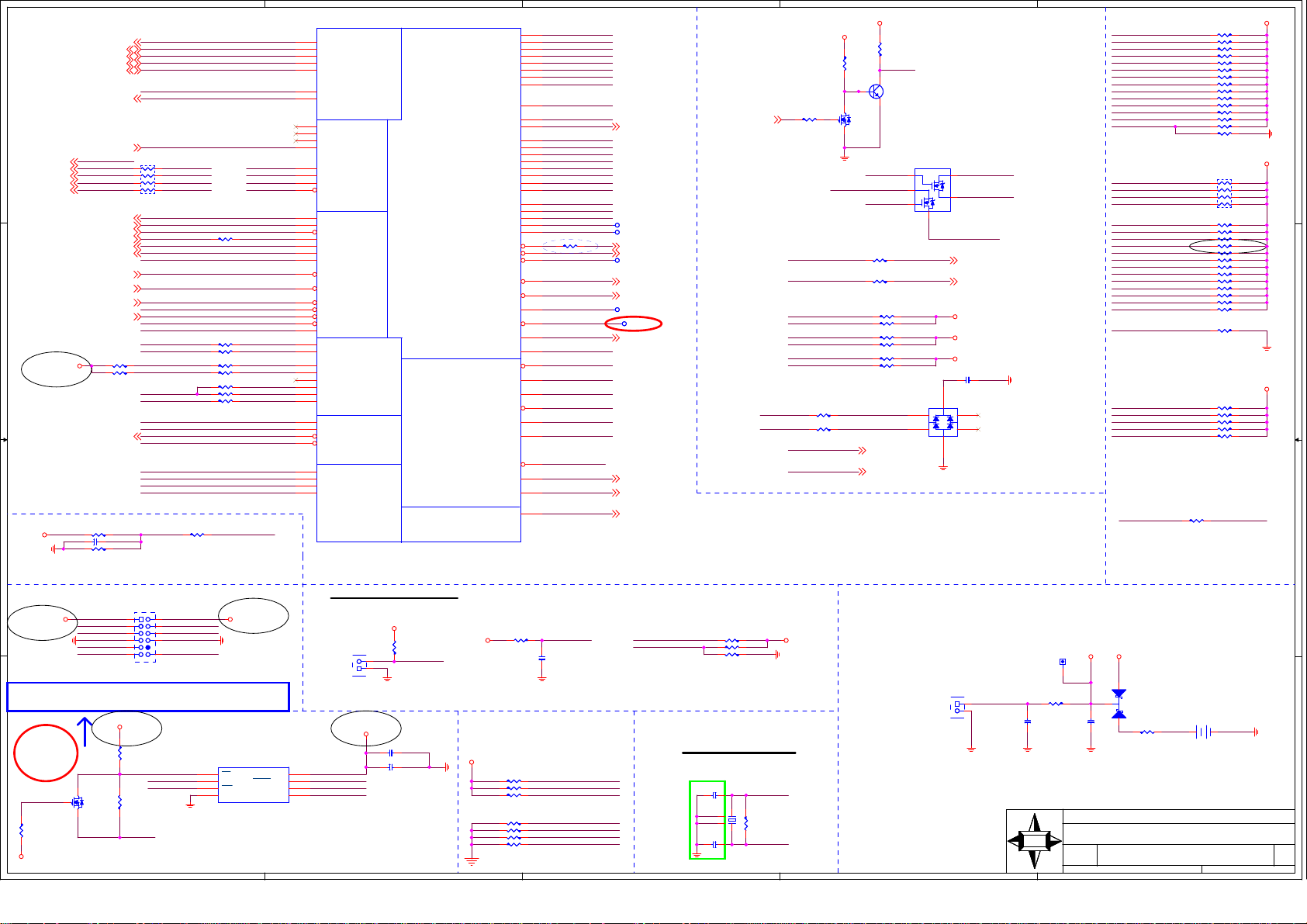Select the crystal oscillator symbol

731,819
